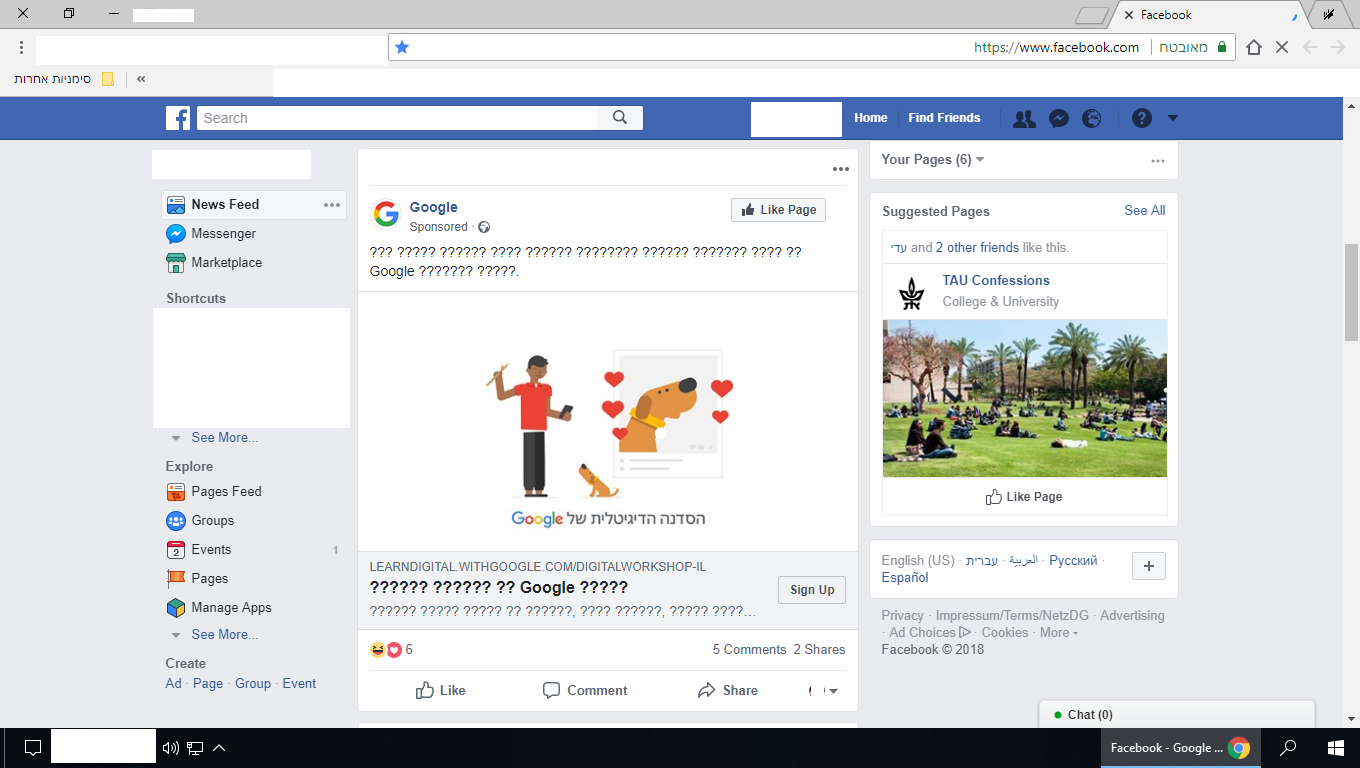
Task: Open Messenger icon in top bar
Action: click(1059, 118)
